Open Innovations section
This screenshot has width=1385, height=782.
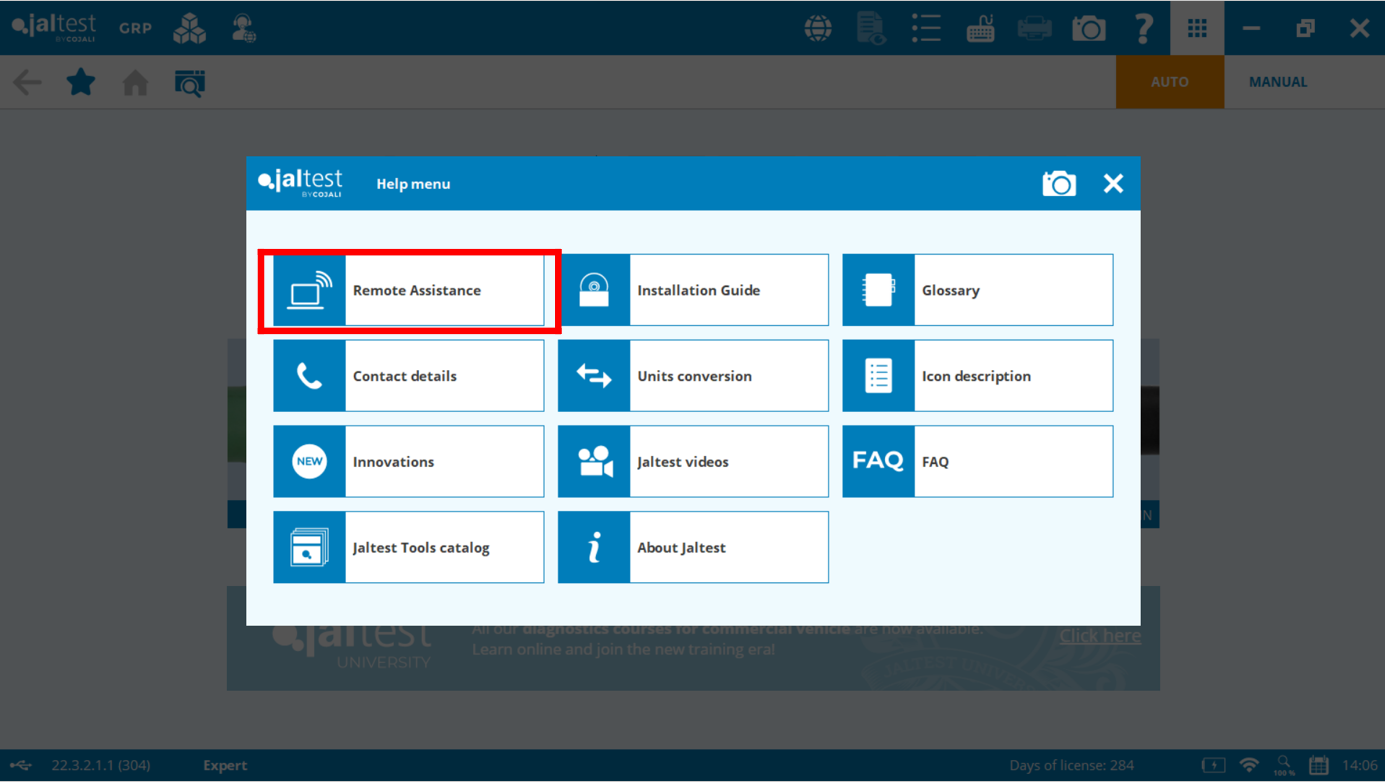(x=408, y=462)
